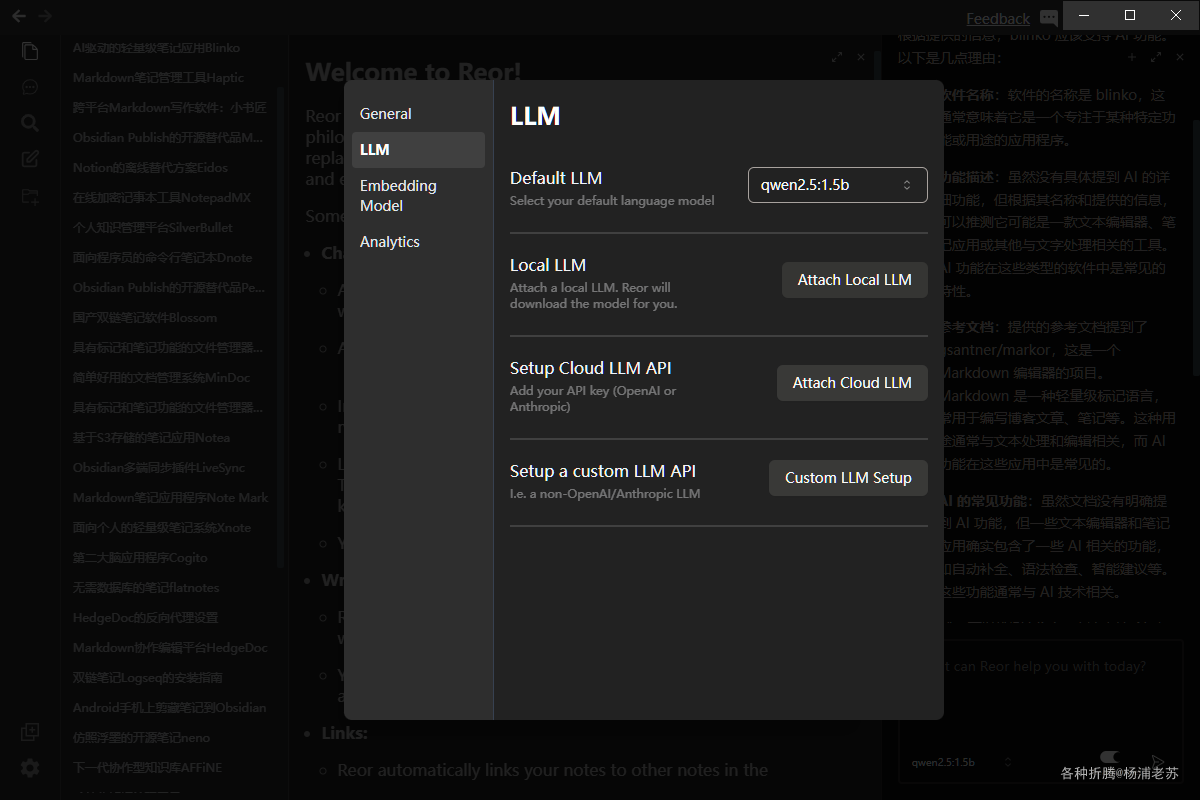Open the Embedding Model settings tab
Screen dimensions: 1200x800
(418, 196)
